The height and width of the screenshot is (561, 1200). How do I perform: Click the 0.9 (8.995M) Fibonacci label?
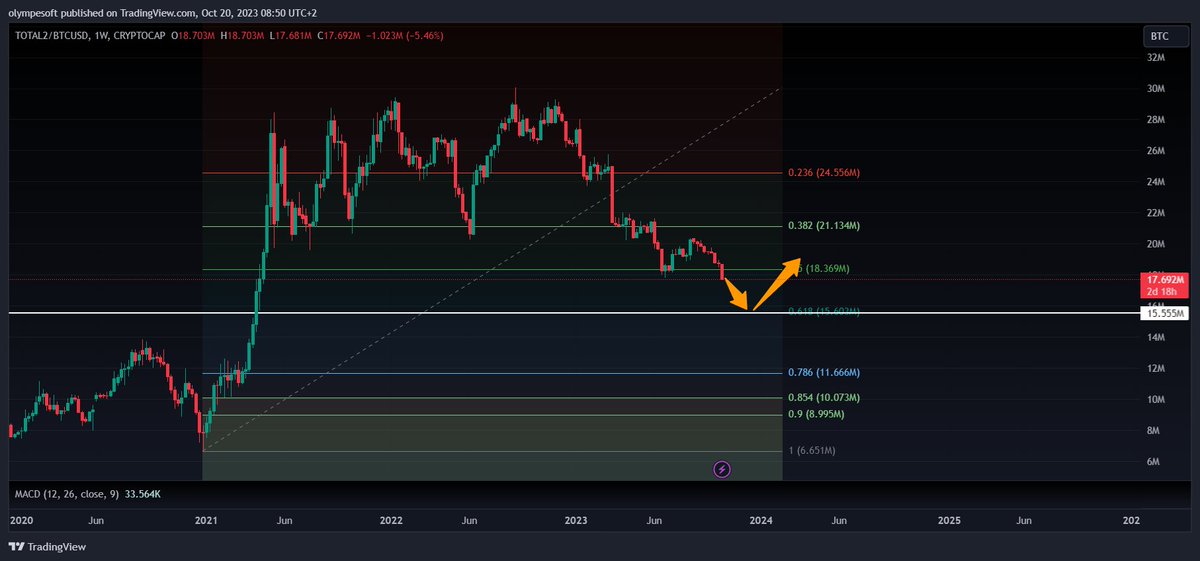(x=817, y=415)
